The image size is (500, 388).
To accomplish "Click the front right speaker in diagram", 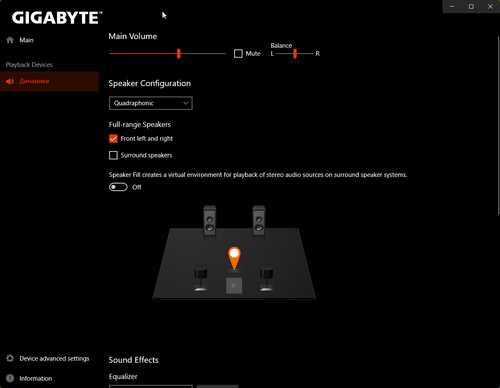I will 259,220.
